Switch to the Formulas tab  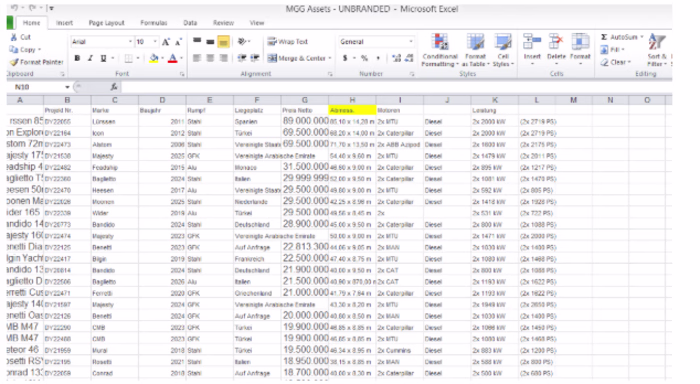154,23
